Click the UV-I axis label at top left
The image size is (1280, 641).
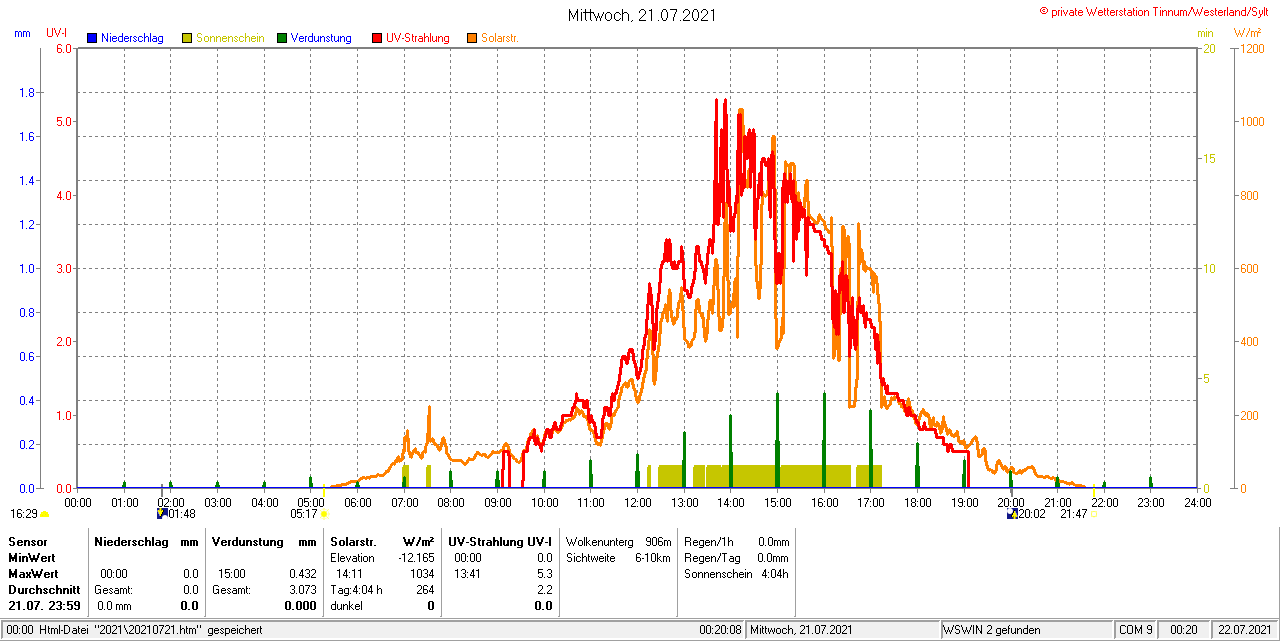tap(57, 33)
